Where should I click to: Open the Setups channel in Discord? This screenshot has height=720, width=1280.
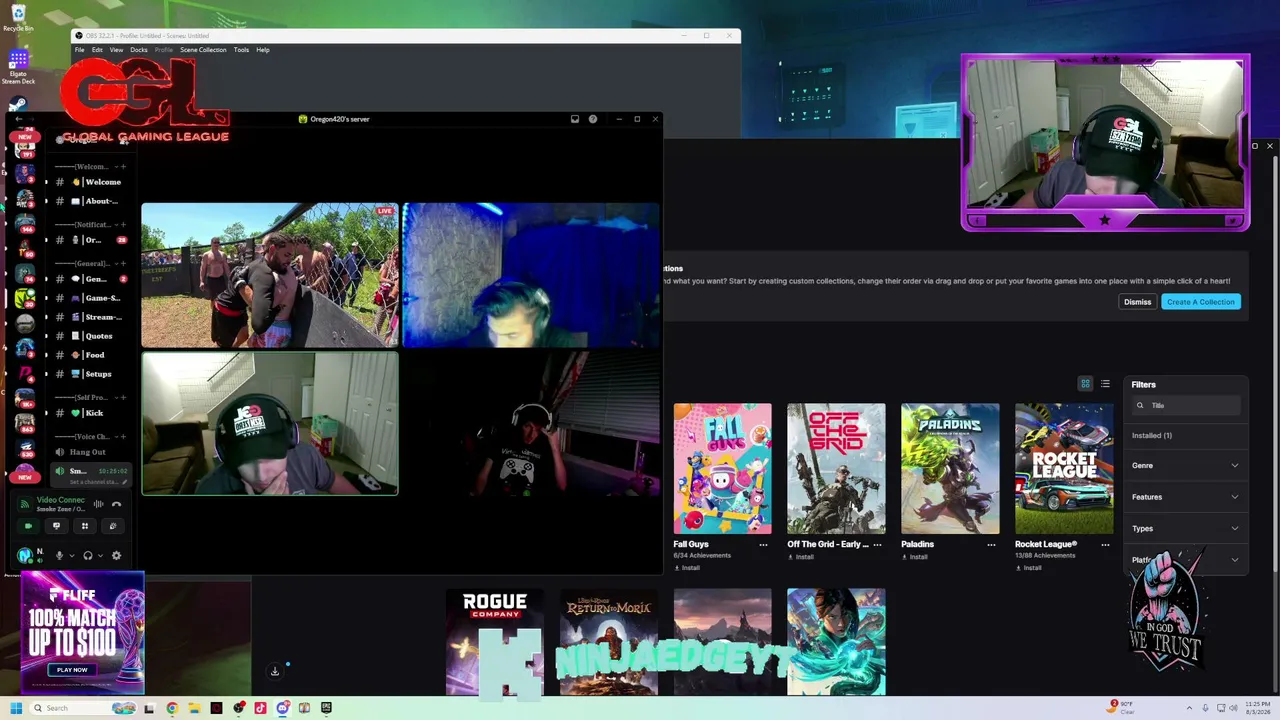(91, 374)
